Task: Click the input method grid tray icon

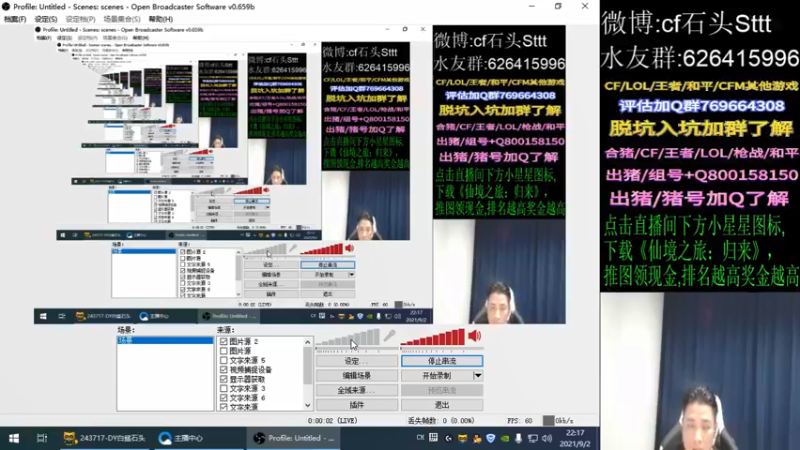Action: 433,438
